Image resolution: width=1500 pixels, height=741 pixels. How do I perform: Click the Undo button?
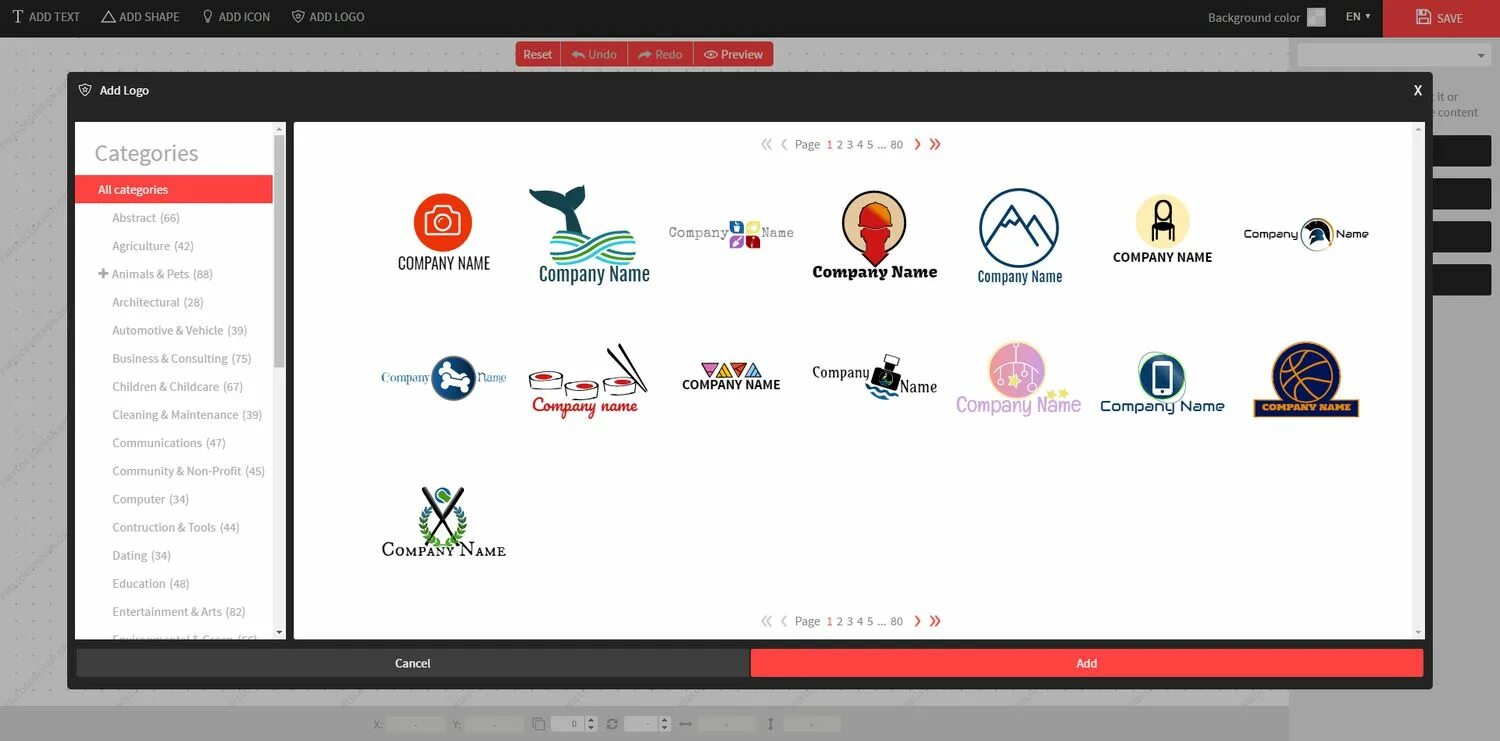(x=594, y=54)
